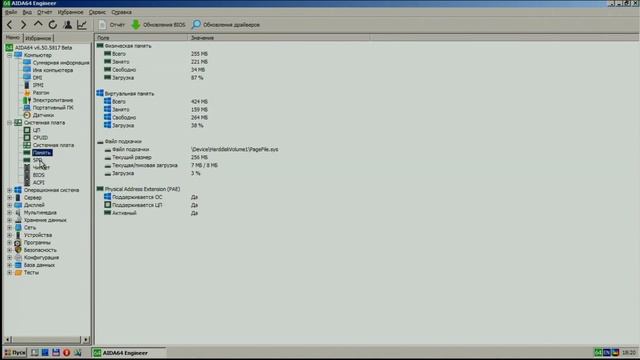Screen dimensions: 640x360
Task: Expand the Тесты tree node
Action: tap(9, 272)
